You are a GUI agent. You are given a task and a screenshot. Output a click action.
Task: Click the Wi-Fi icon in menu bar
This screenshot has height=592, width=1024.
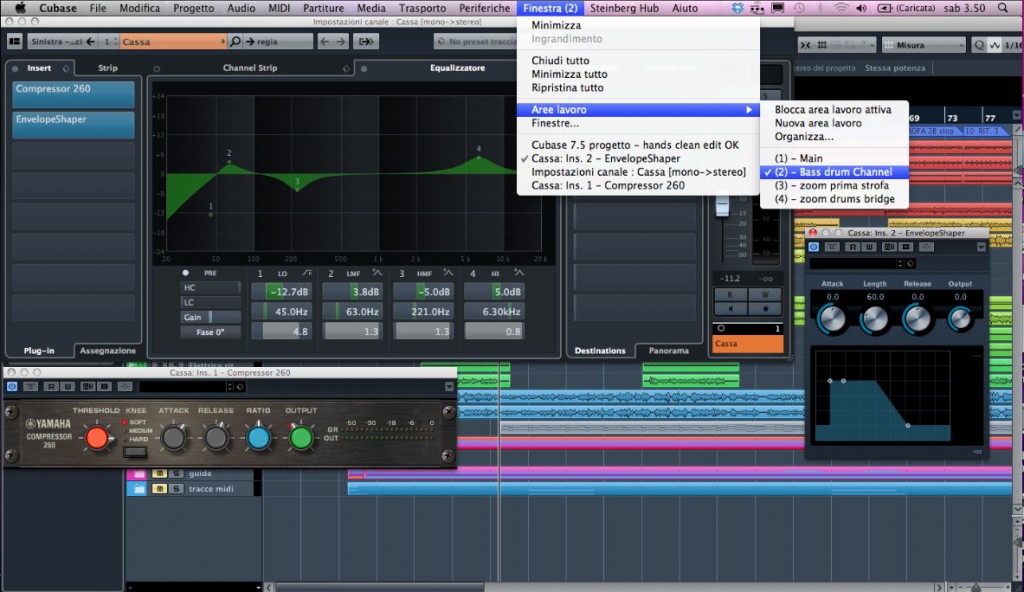pos(842,8)
